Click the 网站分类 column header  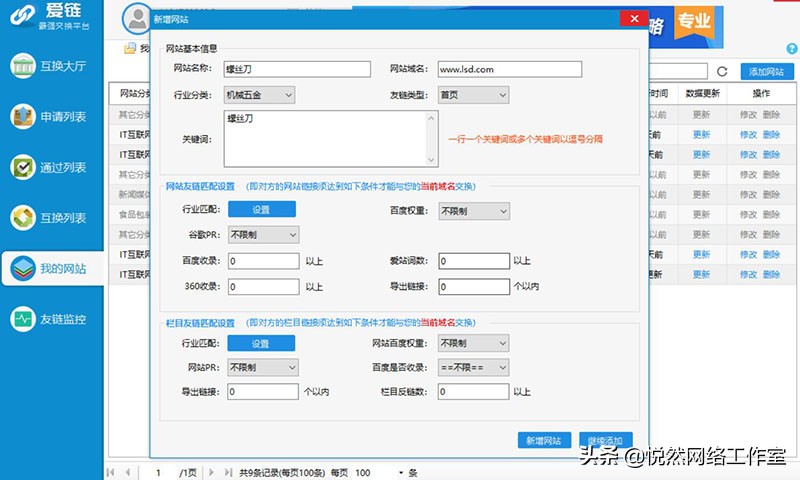click(x=134, y=93)
